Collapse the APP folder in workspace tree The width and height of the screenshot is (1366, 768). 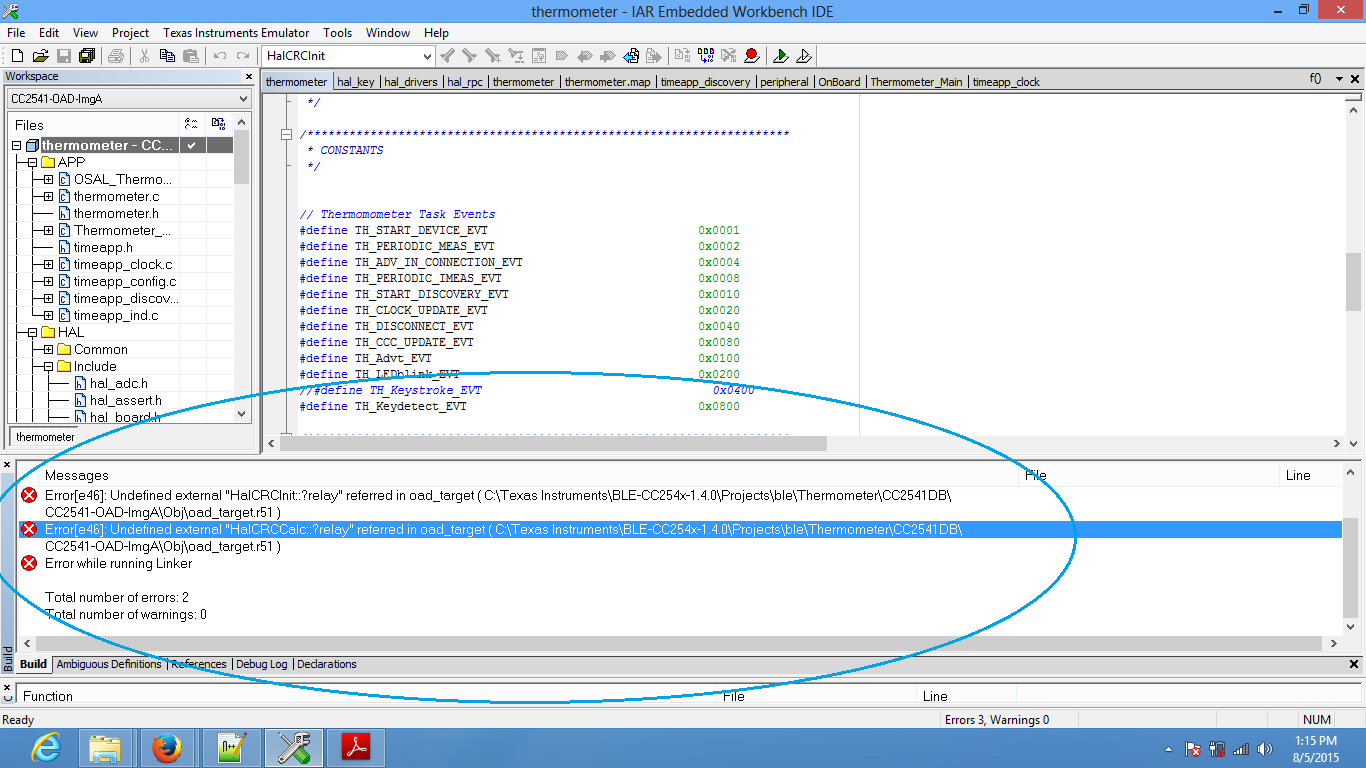[x=32, y=162]
